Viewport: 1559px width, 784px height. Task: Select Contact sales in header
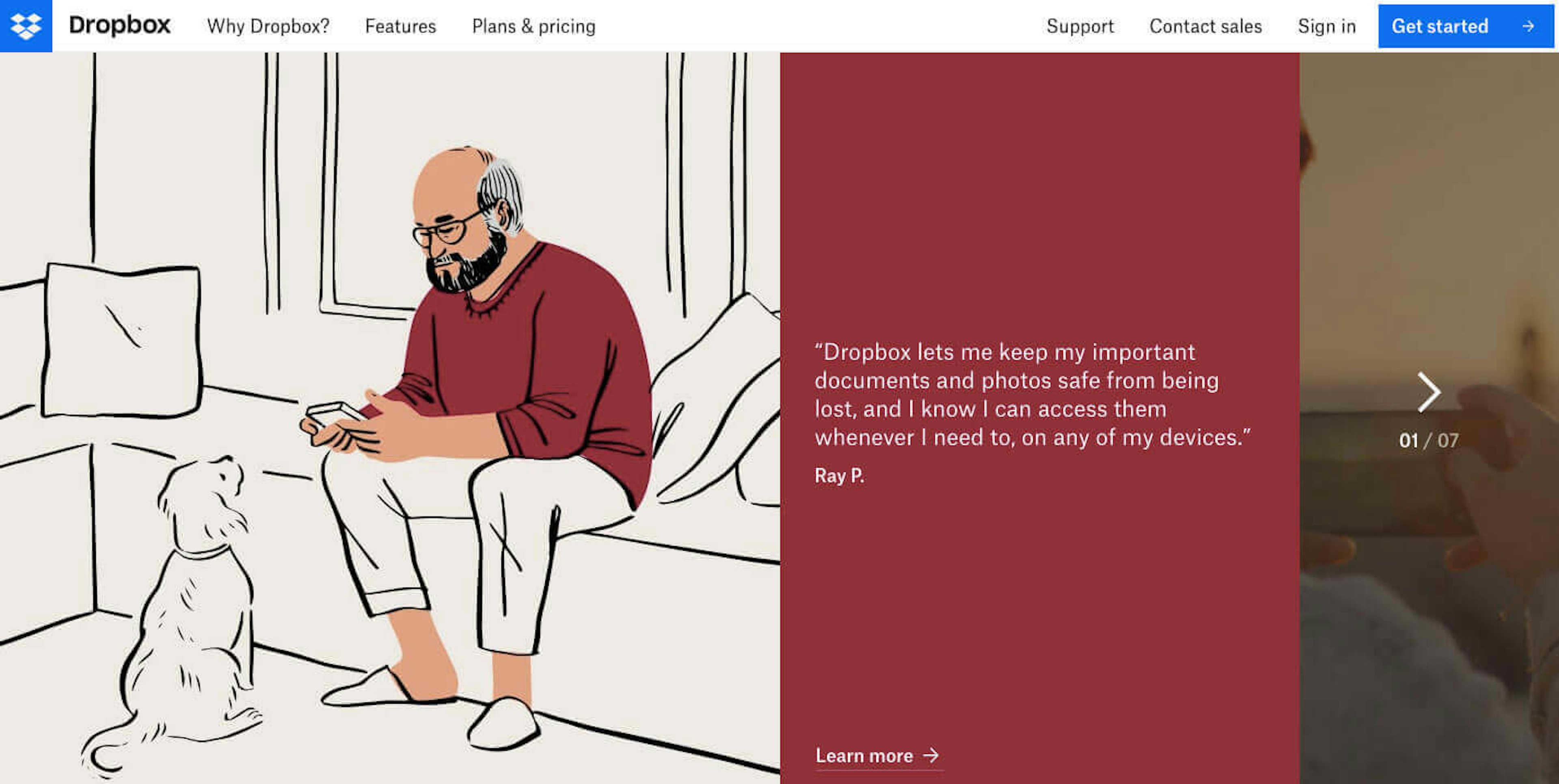pos(1205,26)
